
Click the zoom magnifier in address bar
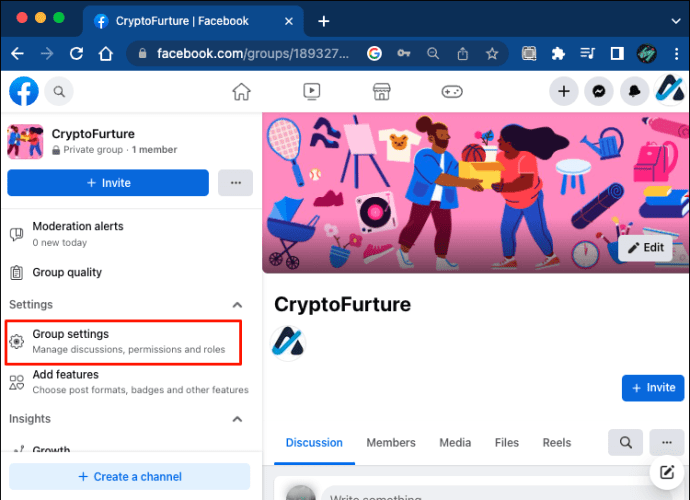pyautogui.click(x=433, y=54)
